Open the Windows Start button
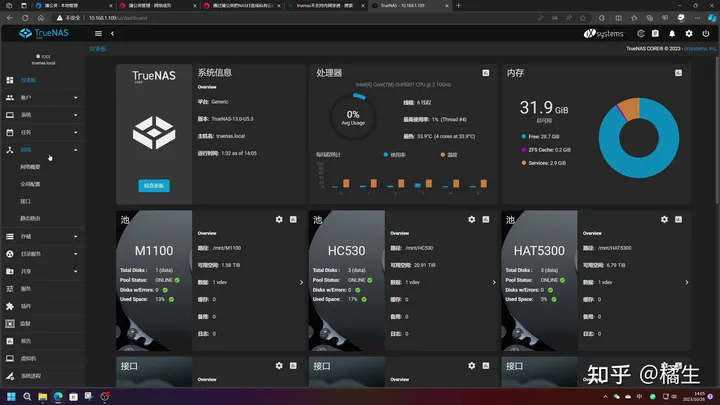This screenshot has height=405, width=720. (x=11, y=396)
